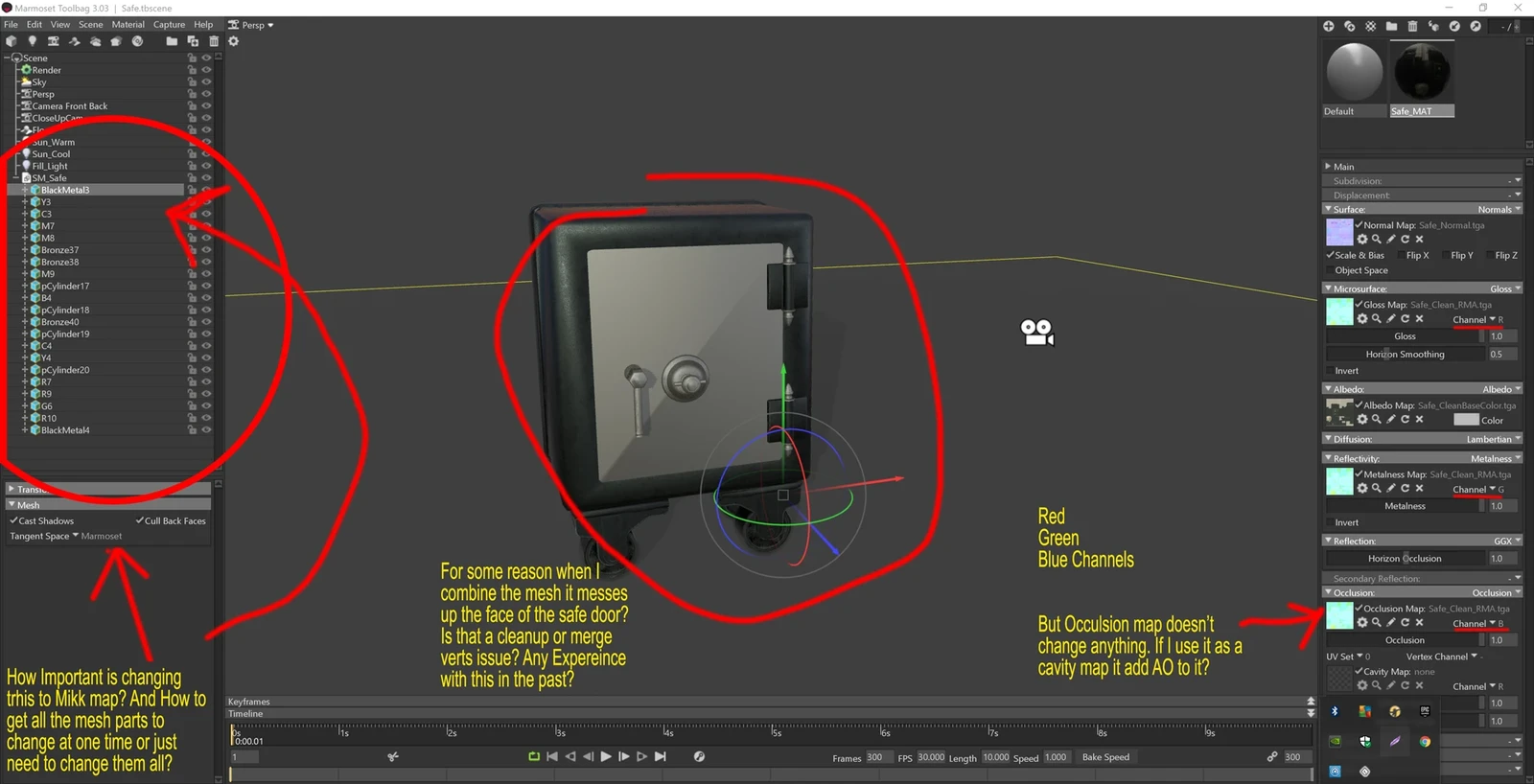Collapse the SM_Safe tree node
Image resolution: width=1534 pixels, height=784 pixels.
pyautogui.click(x=15, y=178)
